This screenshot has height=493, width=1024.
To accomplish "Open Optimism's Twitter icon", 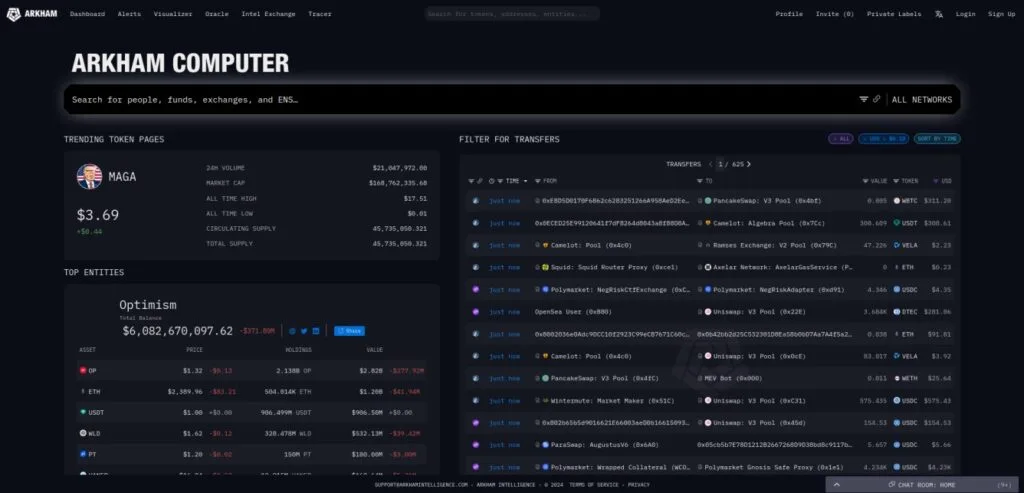I will (304, 331).
